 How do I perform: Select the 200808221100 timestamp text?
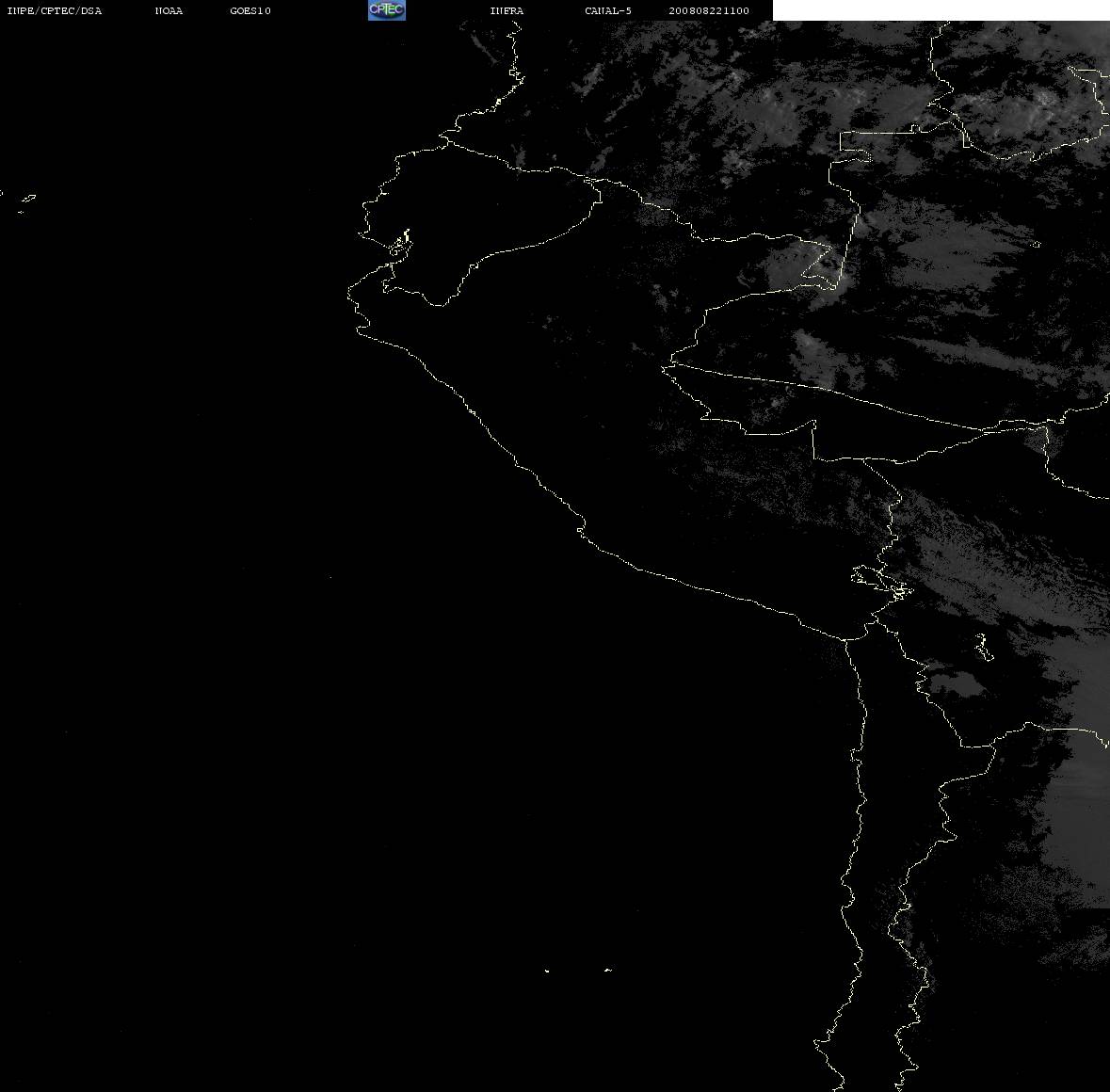click(709, 10)
